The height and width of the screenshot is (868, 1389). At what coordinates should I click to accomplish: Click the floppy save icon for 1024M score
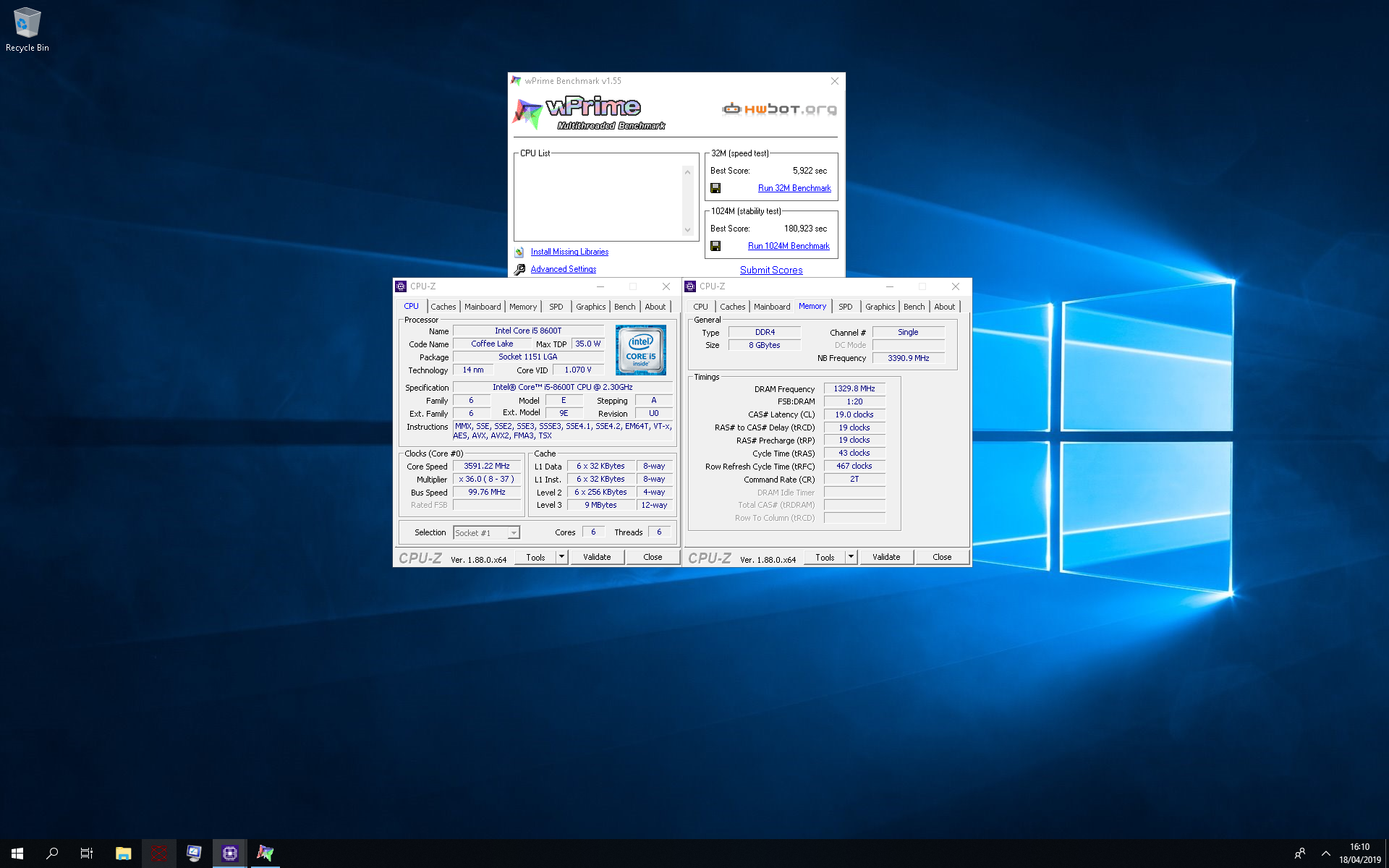pyautogui.click(x=715, y=246)
